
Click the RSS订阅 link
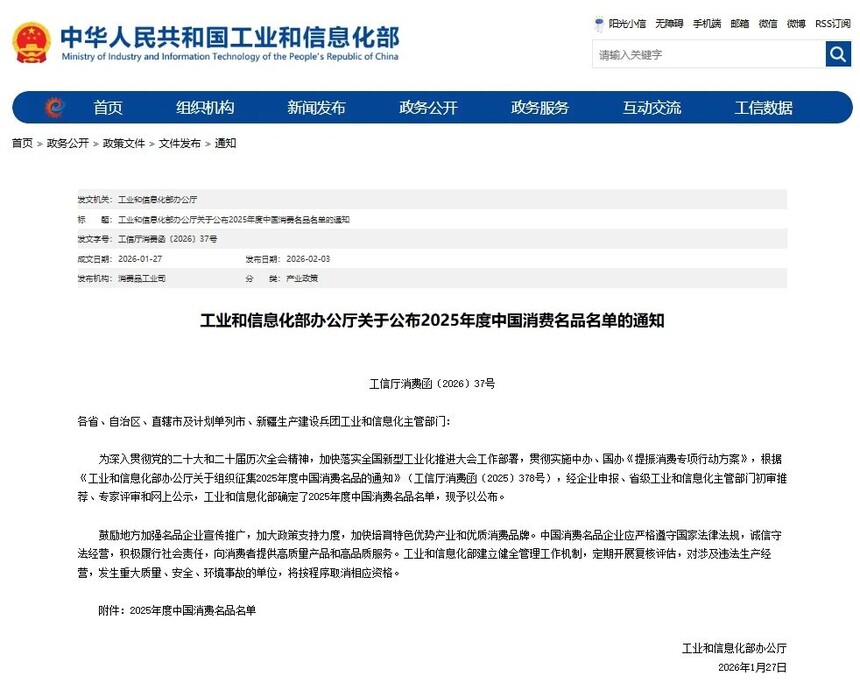click(x=833, y=24)
